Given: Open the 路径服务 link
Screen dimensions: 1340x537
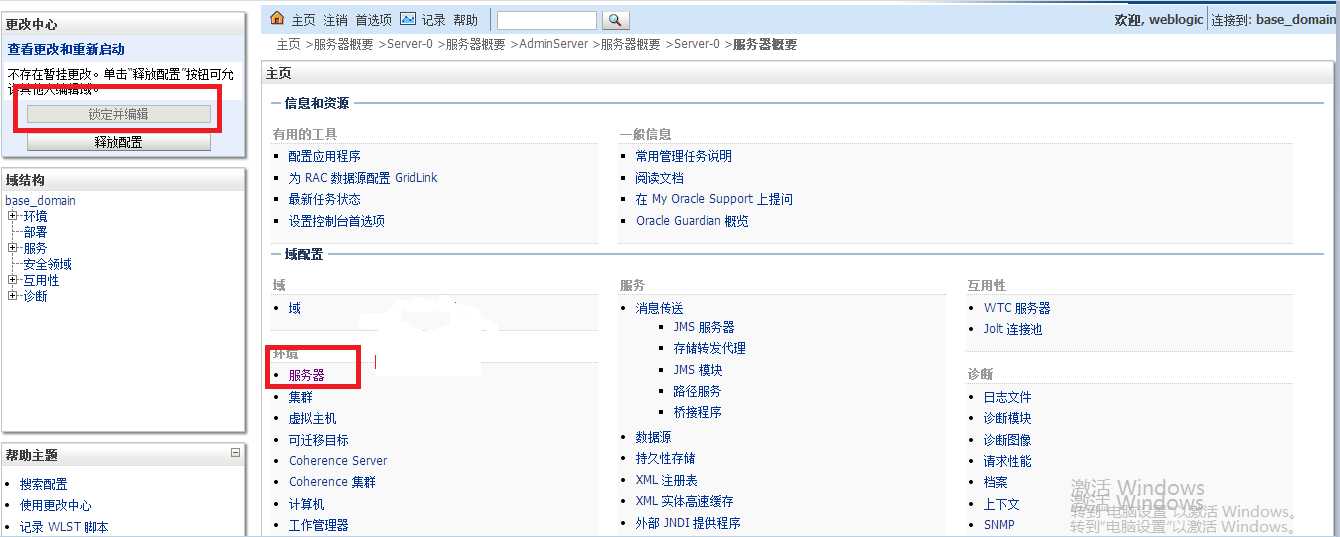Looking at the screenshot, I should [x=697, y=391].
